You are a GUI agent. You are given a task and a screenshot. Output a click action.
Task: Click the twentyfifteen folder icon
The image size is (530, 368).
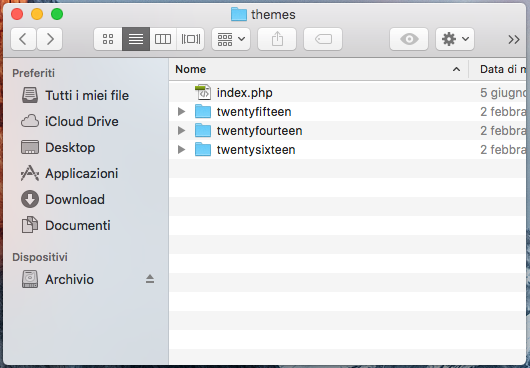(x=203, y=112)
